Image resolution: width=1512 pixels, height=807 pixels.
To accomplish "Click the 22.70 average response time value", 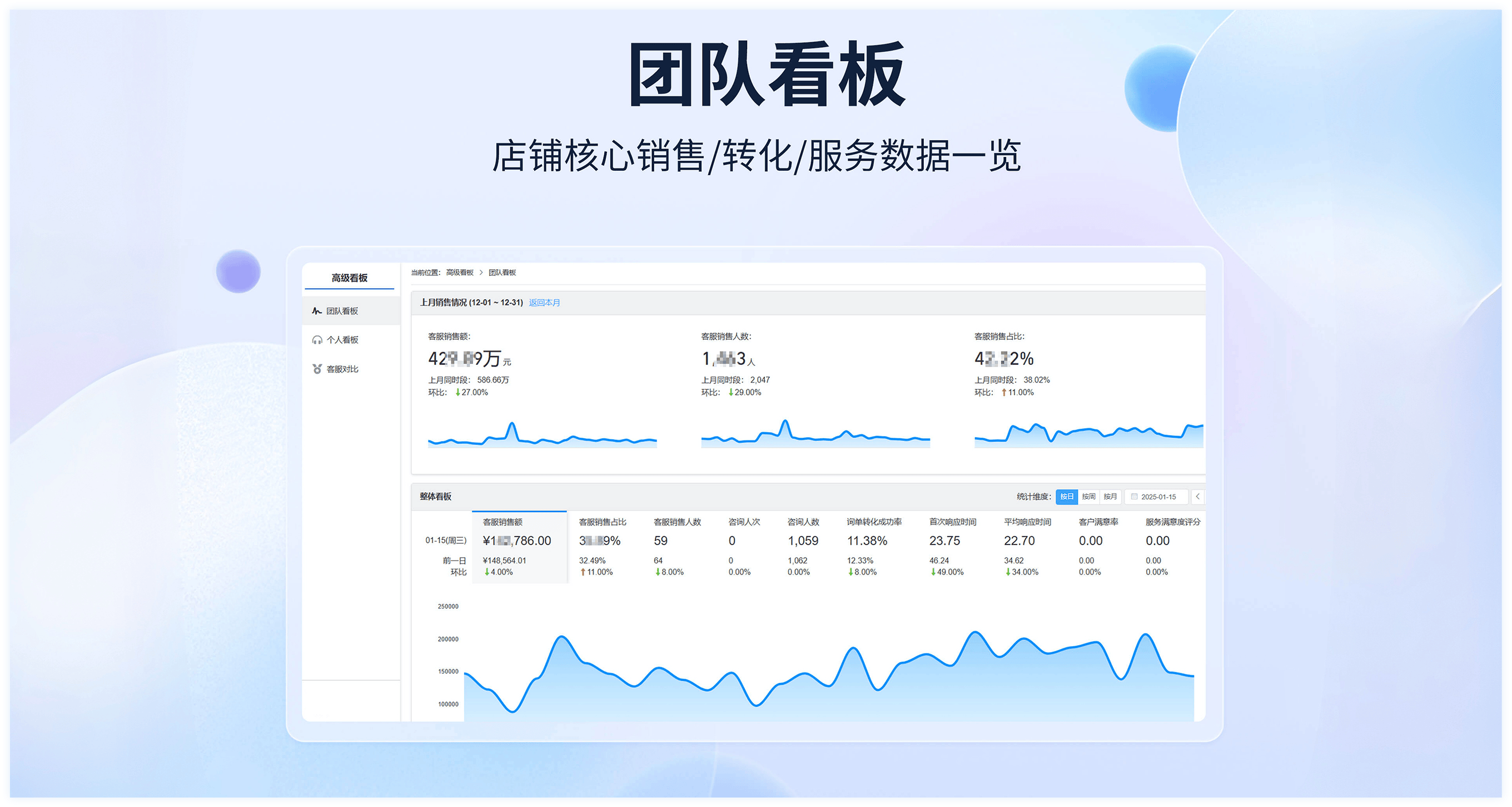I will pyautogui.click(x=1019, y=541).
